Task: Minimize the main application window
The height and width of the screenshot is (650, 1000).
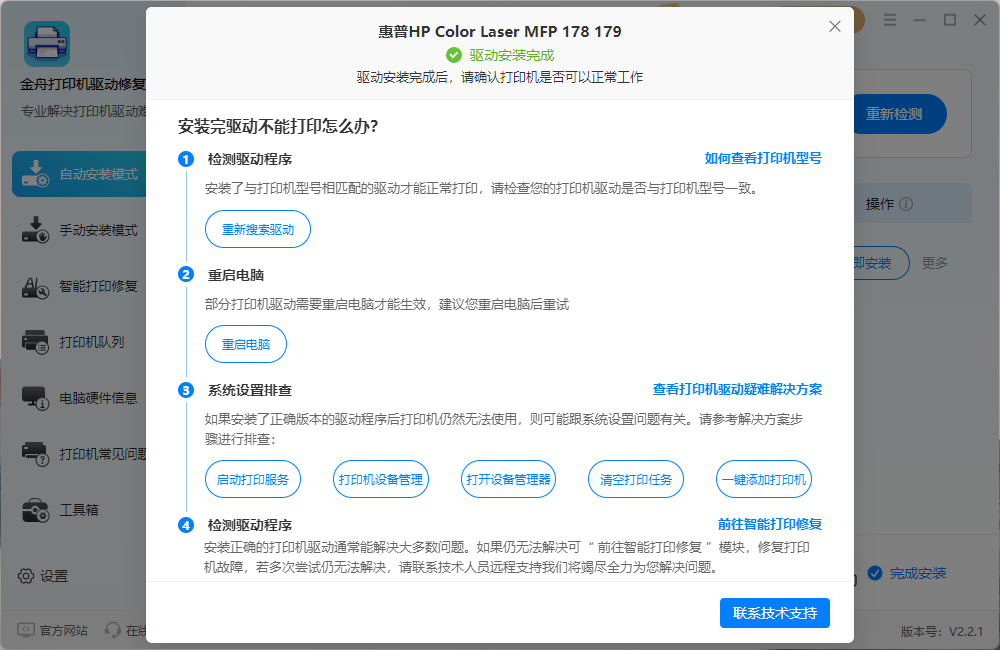Action: [x=920, y=20]
